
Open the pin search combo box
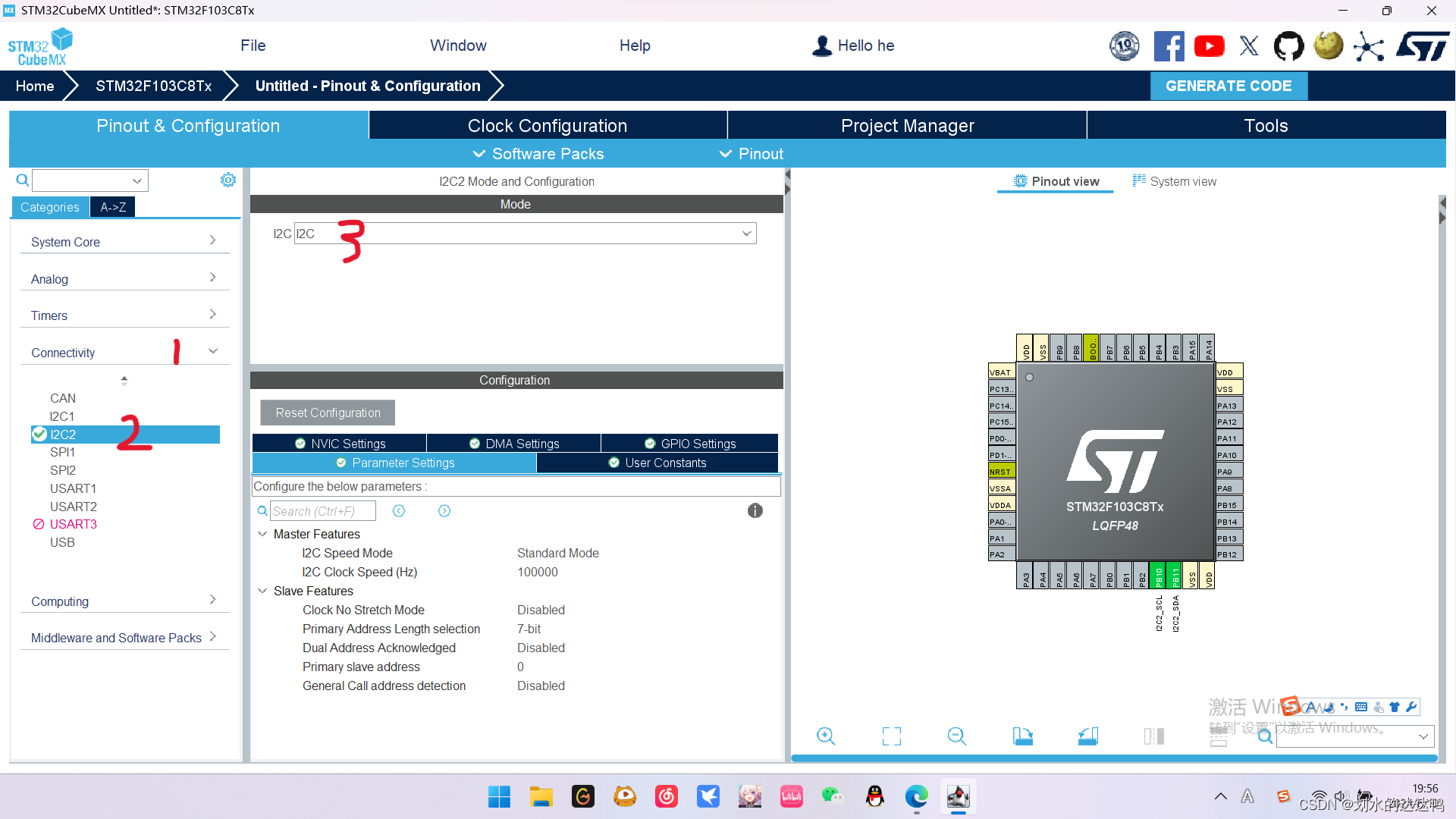click(1354, 736)
